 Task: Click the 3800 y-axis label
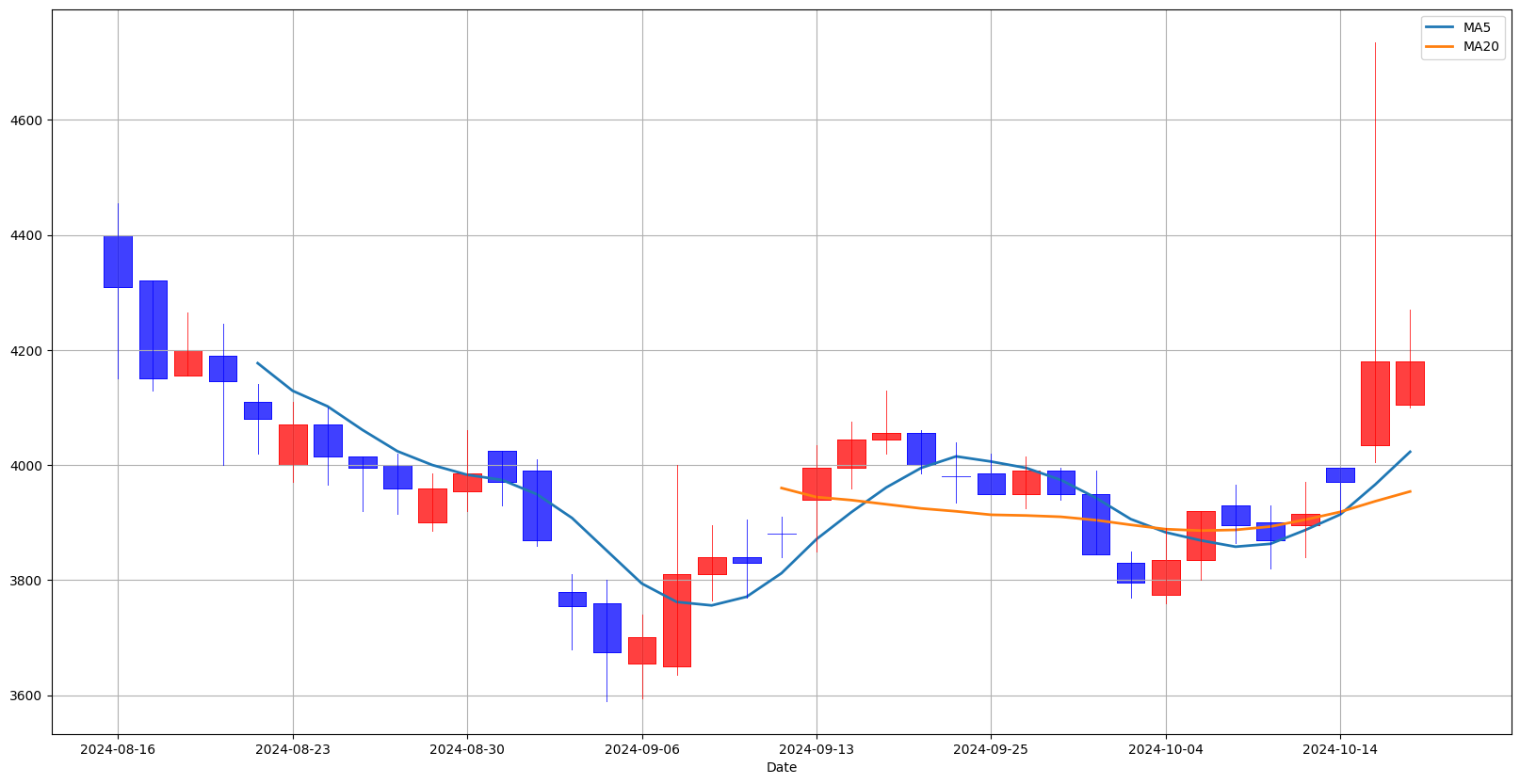coord(26,581)
